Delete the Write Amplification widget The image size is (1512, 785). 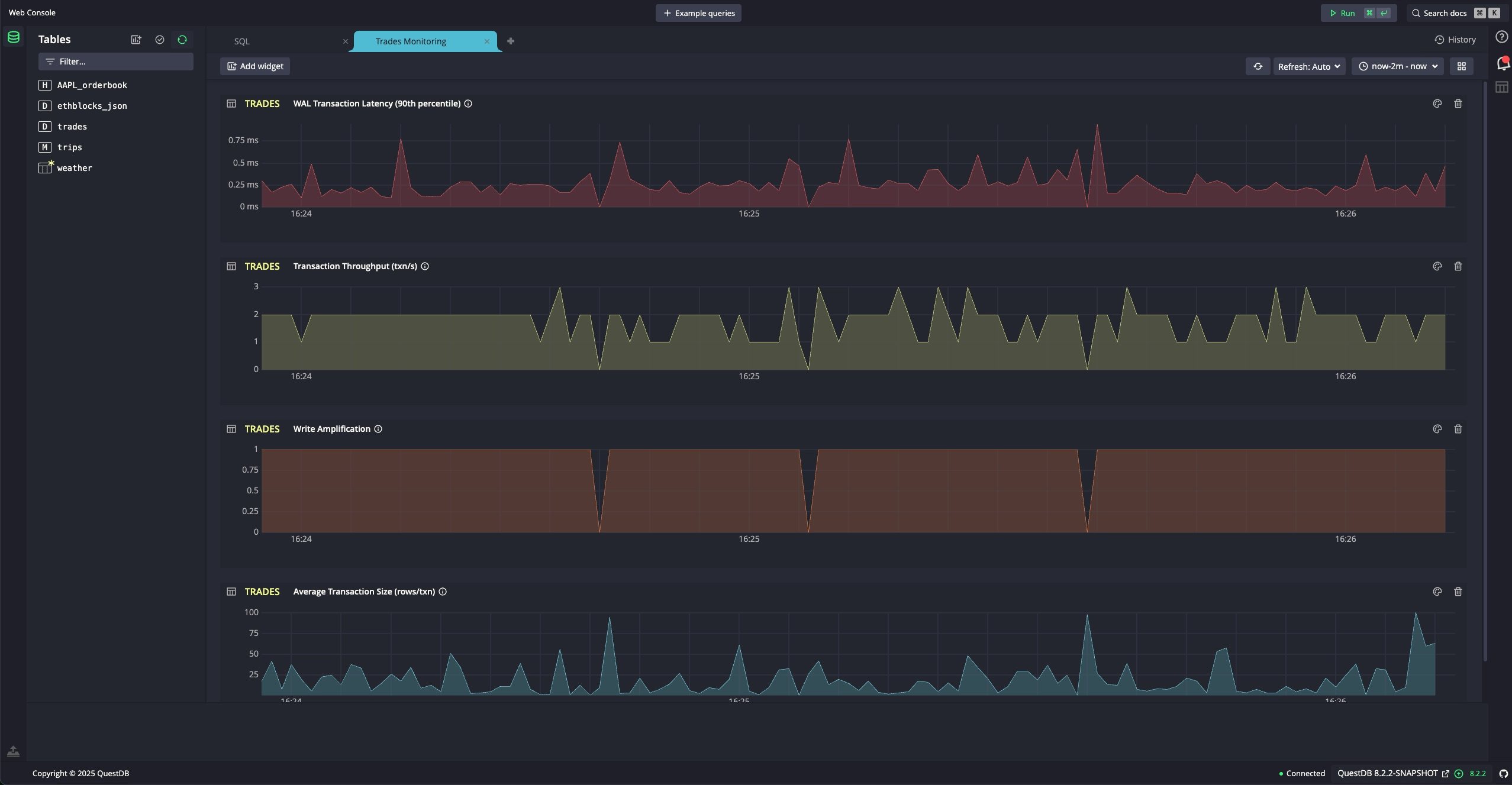[x=1458, y=429]
